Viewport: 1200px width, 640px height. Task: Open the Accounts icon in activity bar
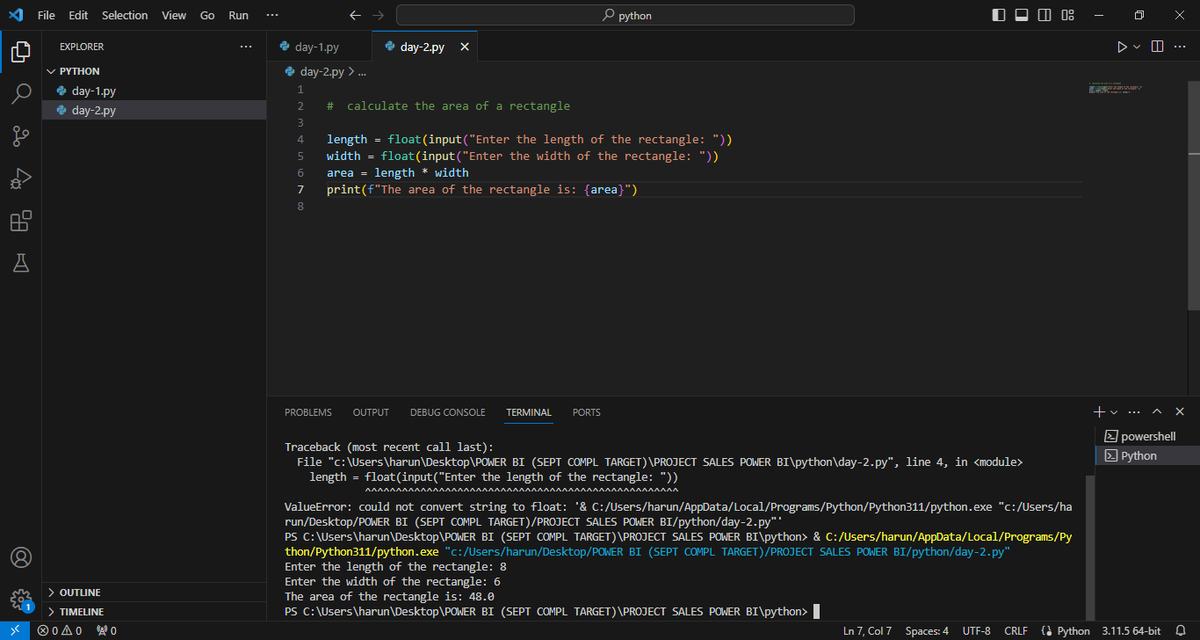tap(21, 557)
